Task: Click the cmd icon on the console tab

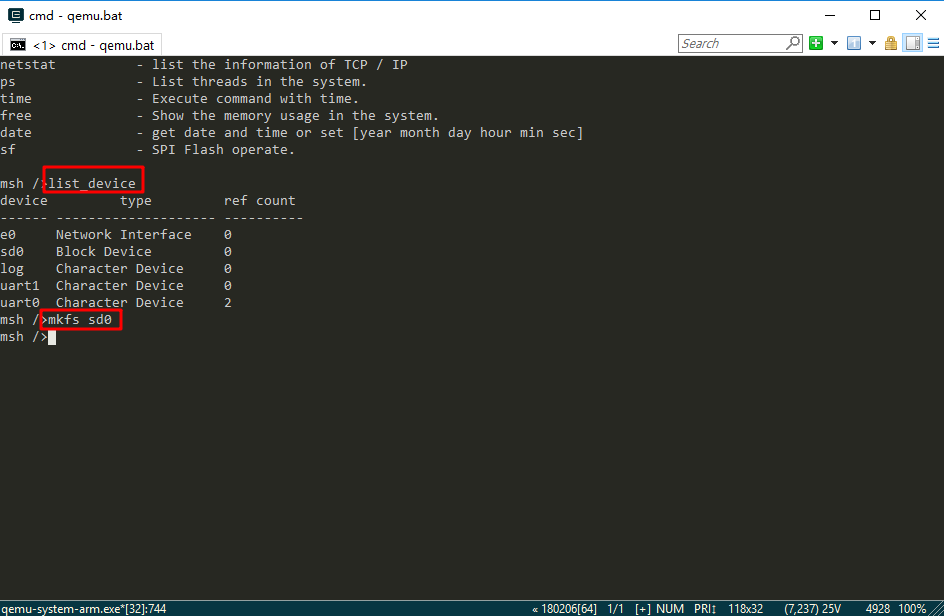Action: [x=15, y=44]
